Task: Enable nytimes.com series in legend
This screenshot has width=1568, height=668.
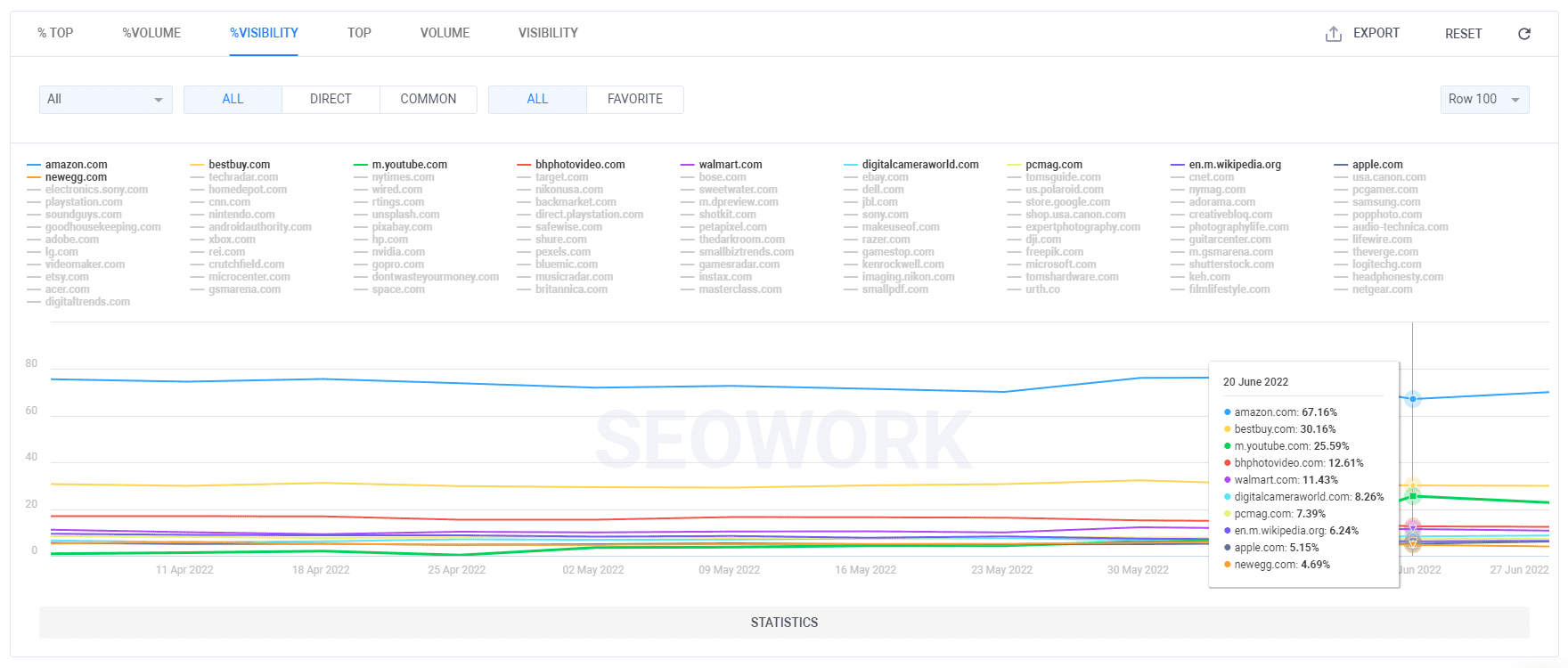Action: 394,177
